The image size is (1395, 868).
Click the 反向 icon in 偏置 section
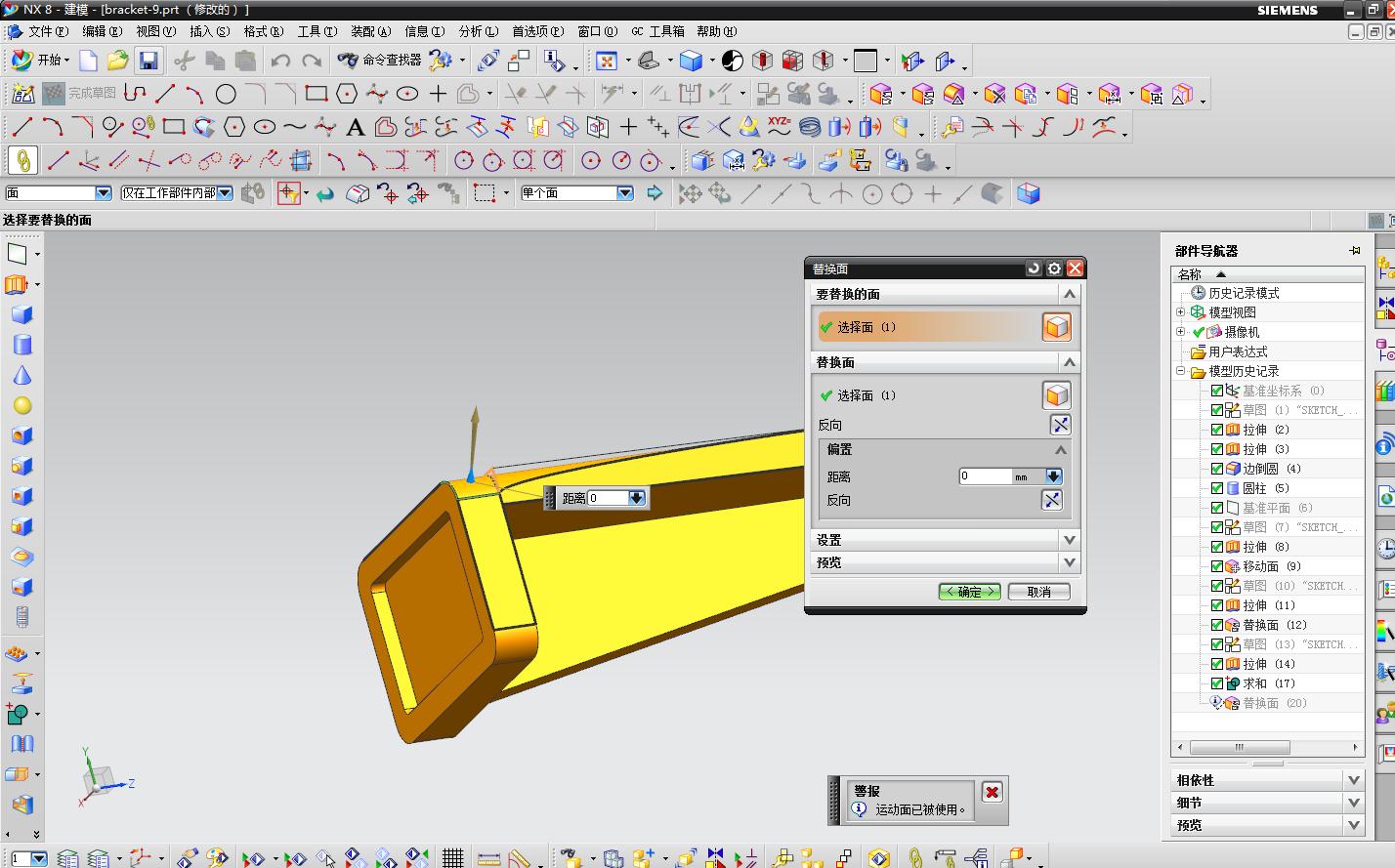1052,500
